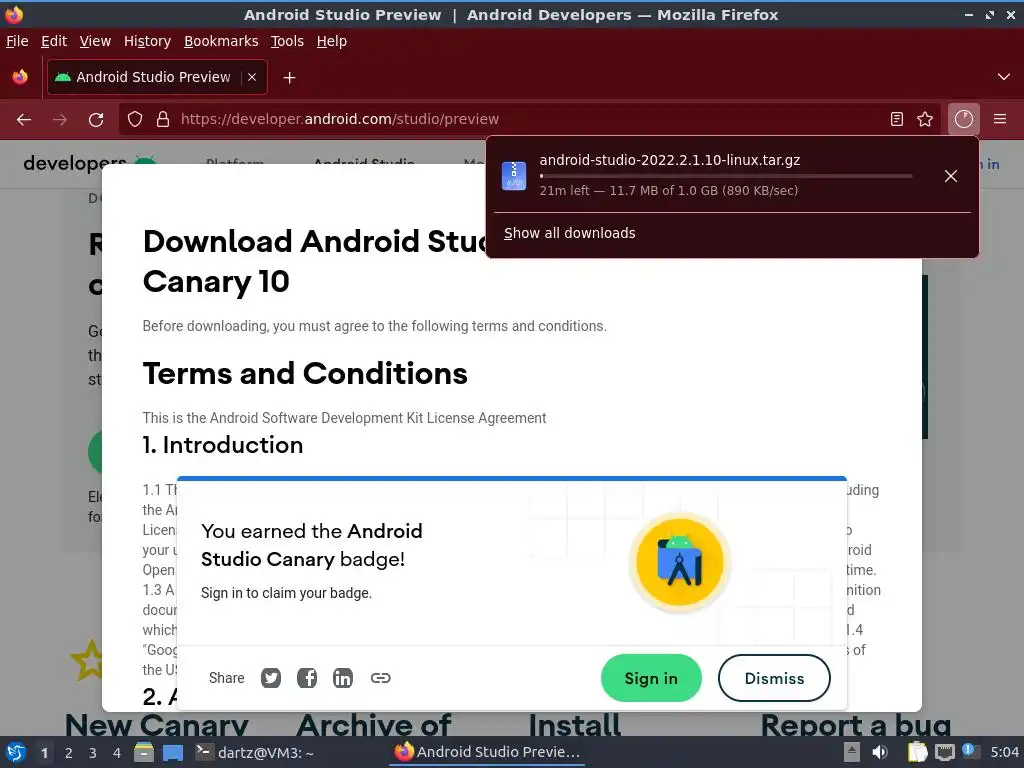Switch to workspace 1
Image resolution: width=1024 pixels, height=768 pixels.
click(44, 753)
